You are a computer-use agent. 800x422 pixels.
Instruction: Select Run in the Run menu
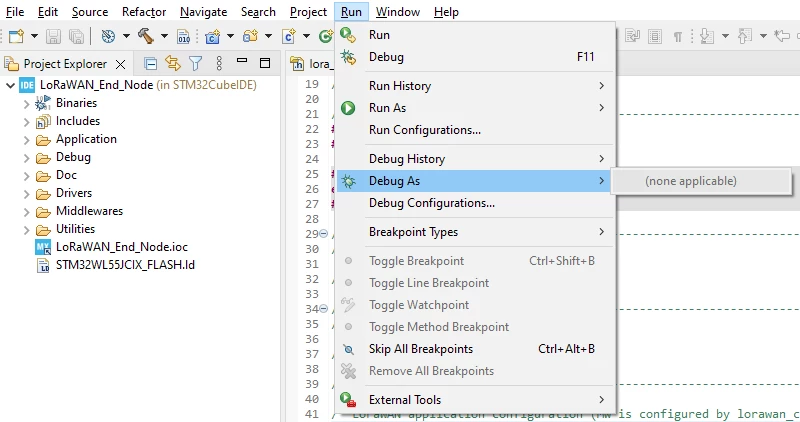click(x=476, y=35)
